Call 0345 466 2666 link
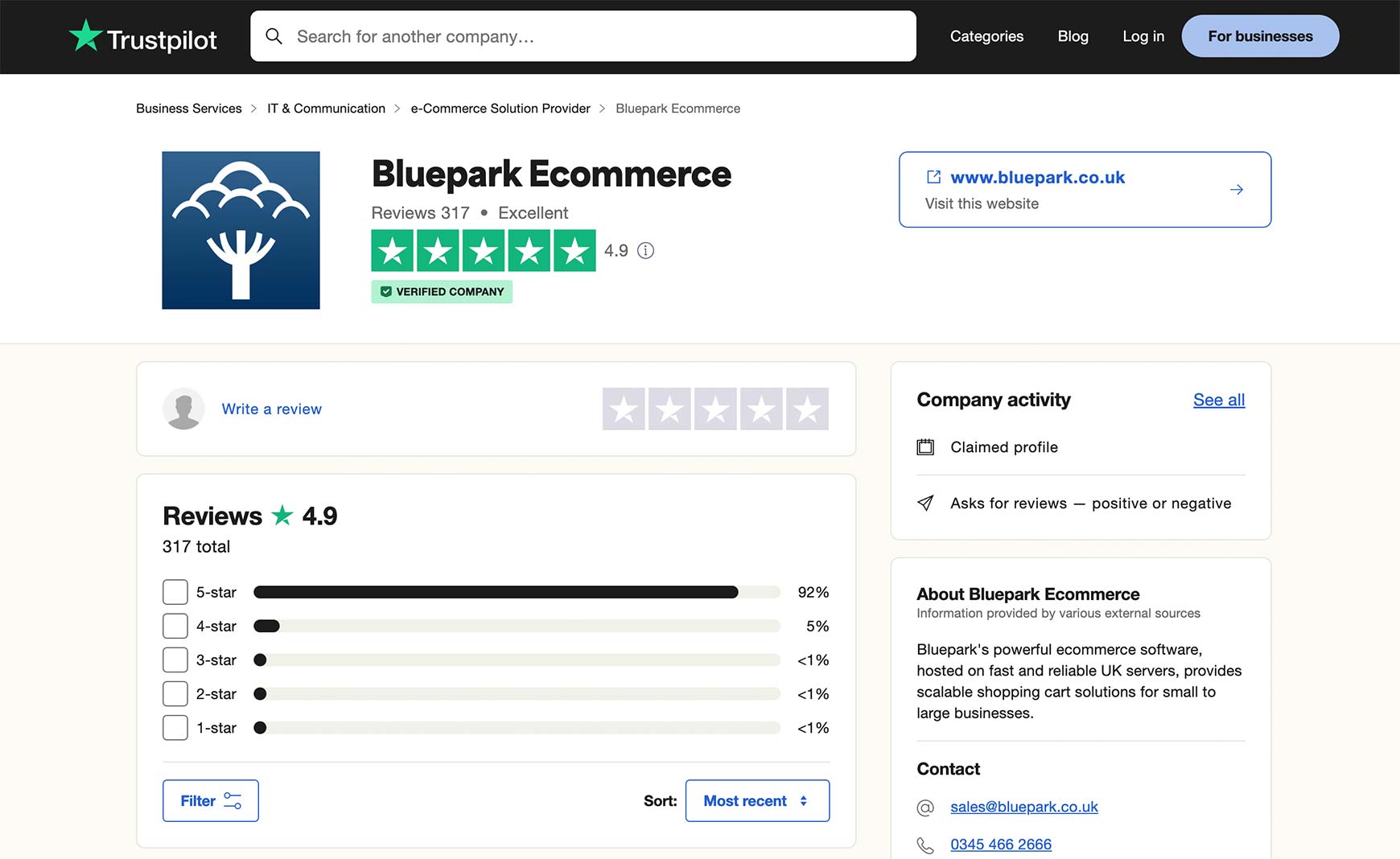This screenshot has width=1400, height=859. coord(1001,845)
